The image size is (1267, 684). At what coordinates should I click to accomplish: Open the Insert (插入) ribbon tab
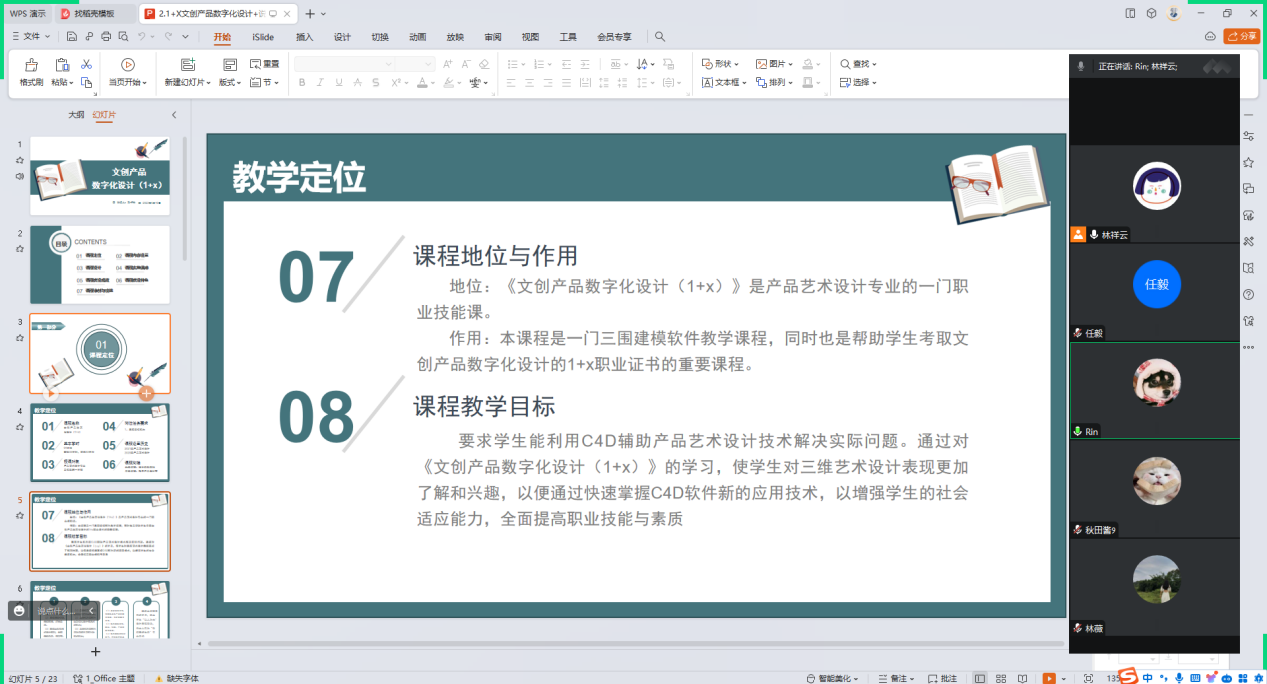pyautogui.click(x=304, y=37)
